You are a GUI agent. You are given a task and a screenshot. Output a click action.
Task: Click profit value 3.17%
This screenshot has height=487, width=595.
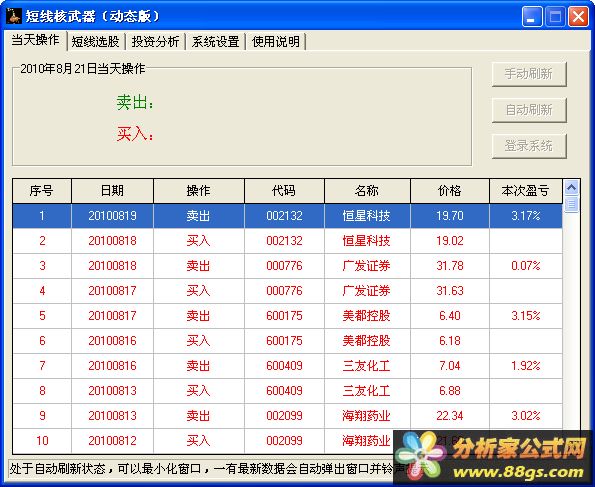click(526, 216)
